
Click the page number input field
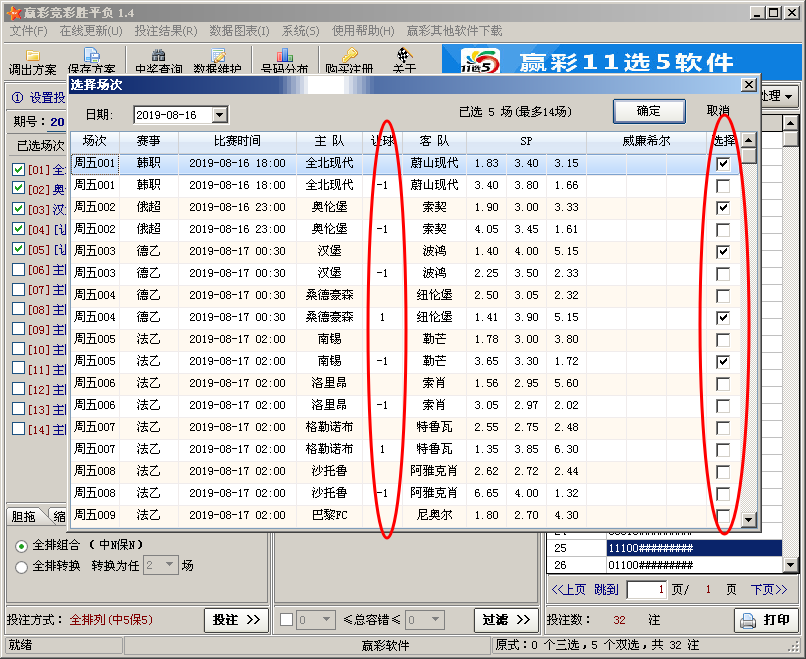point(647,590)
